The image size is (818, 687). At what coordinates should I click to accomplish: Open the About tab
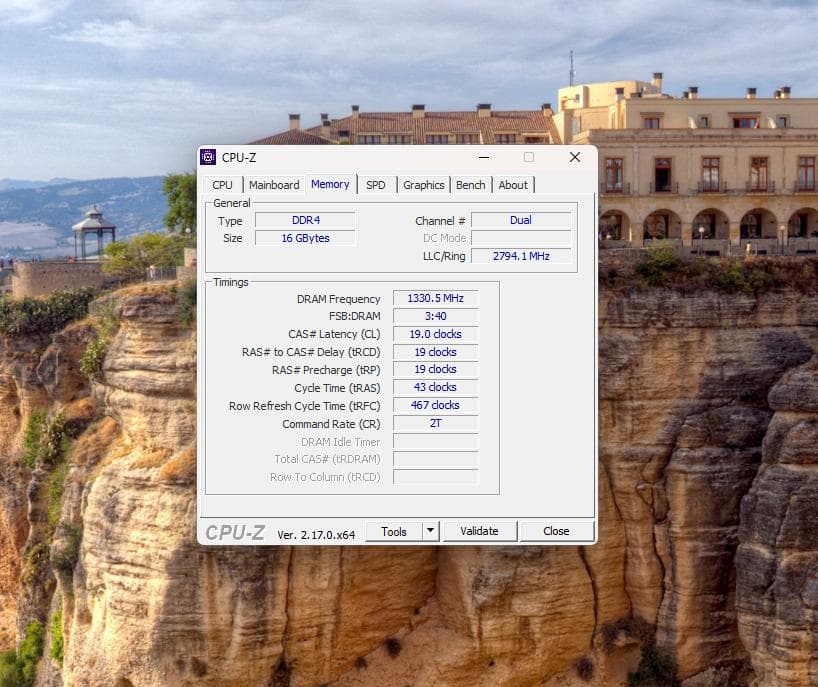pyautogui.click(x=513, y=185)
